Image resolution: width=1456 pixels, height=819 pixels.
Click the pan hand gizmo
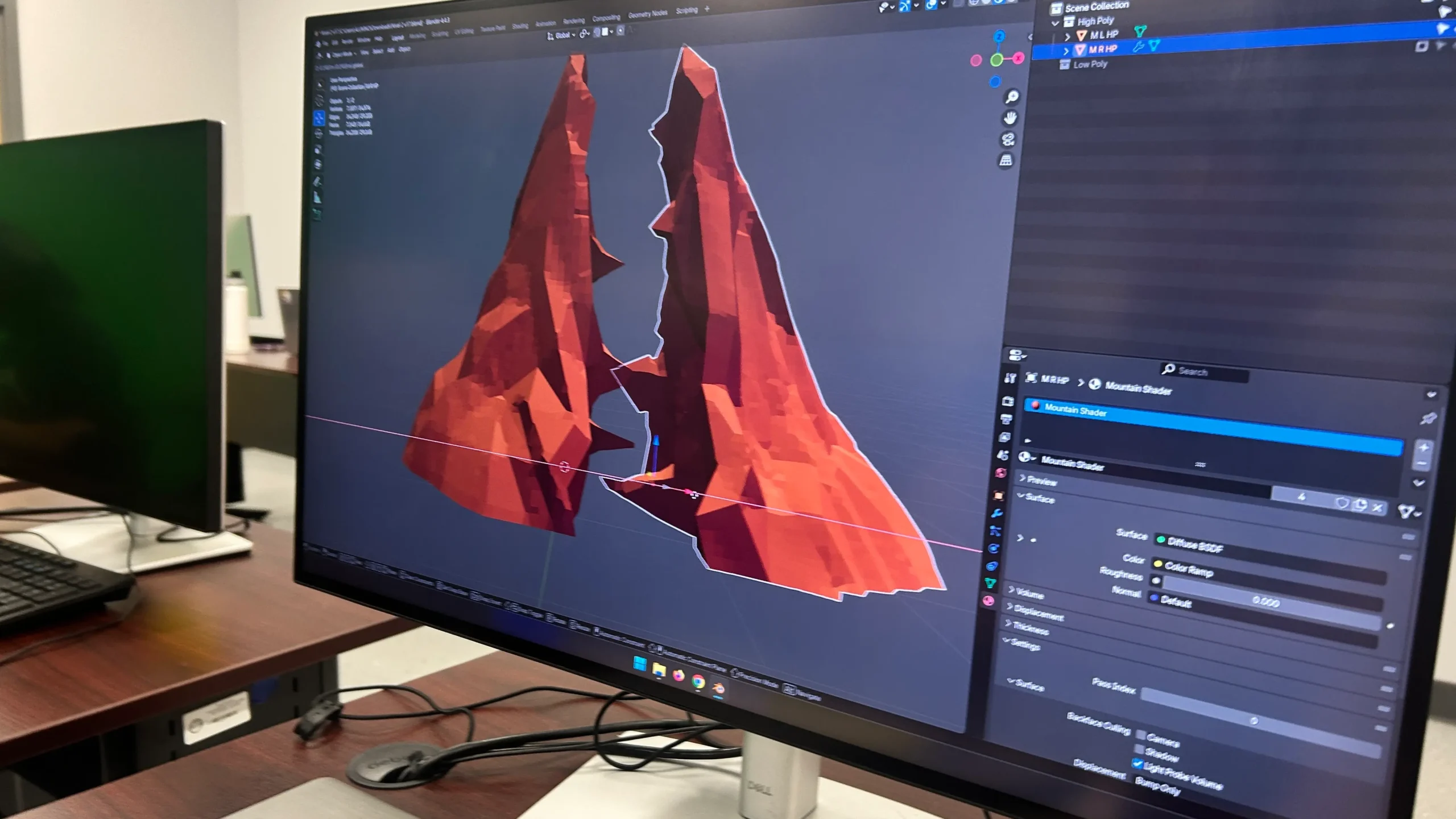[1010, 118]
